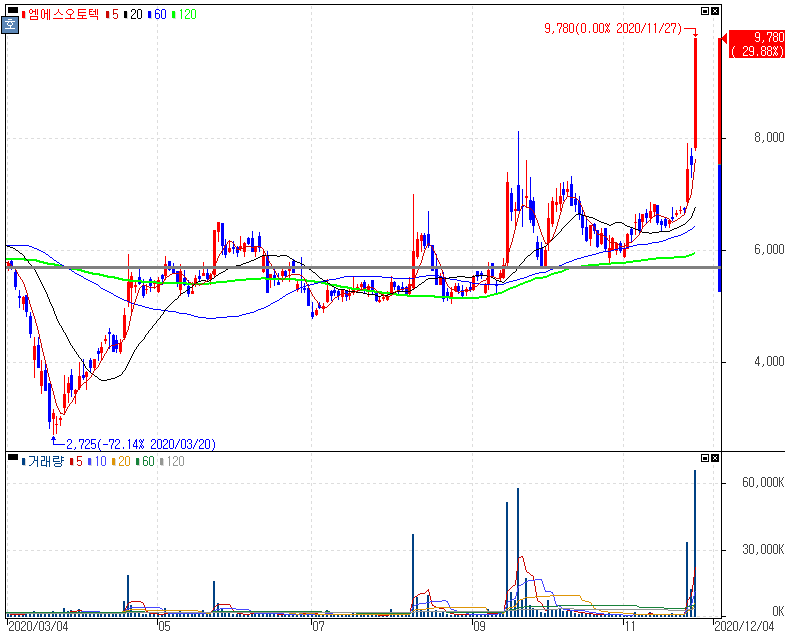This screenshot has height=635, width=785.
Task: Select the 거래량 volume legend label
Action: click(43, 461)
